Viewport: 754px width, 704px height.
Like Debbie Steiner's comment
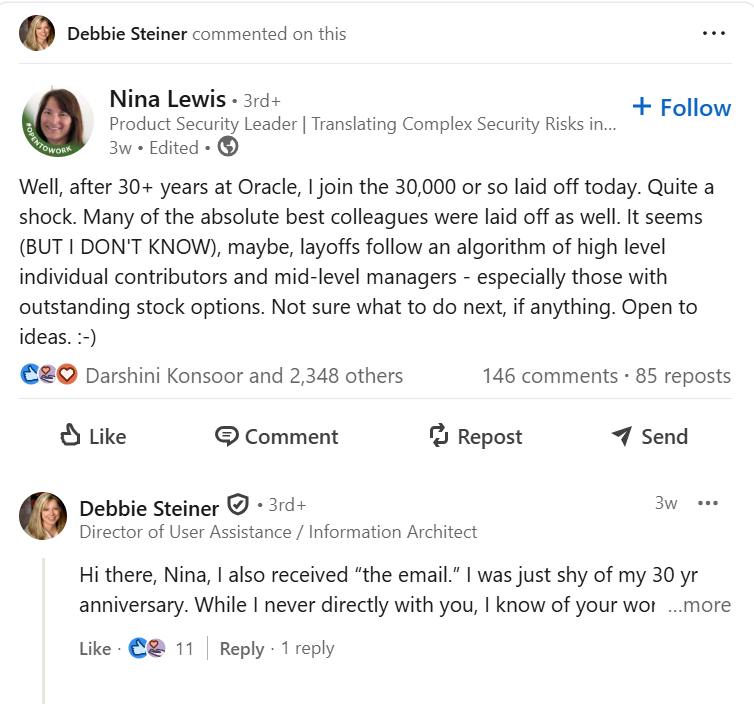[x=95, y=648]
